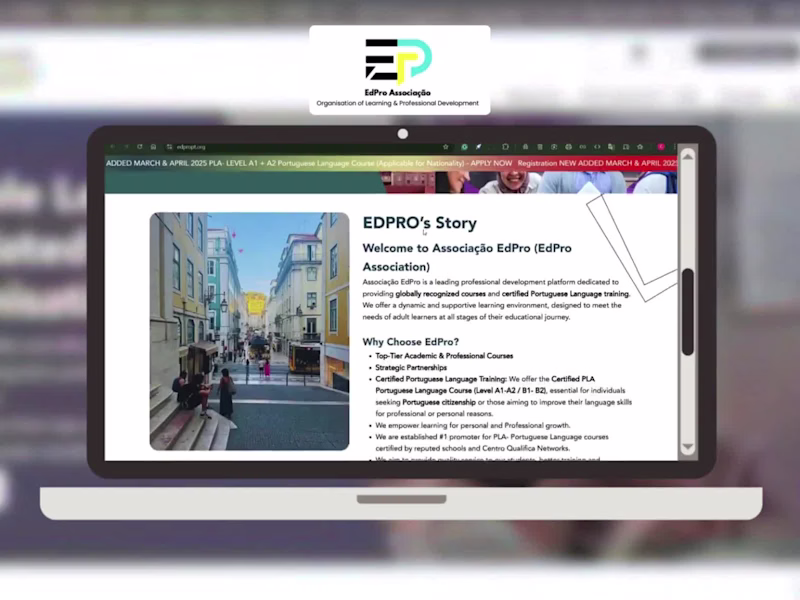The image size is (800, 600).
Task: Click the pink profile avatar in the toolbar
Action: coord(662,146)
